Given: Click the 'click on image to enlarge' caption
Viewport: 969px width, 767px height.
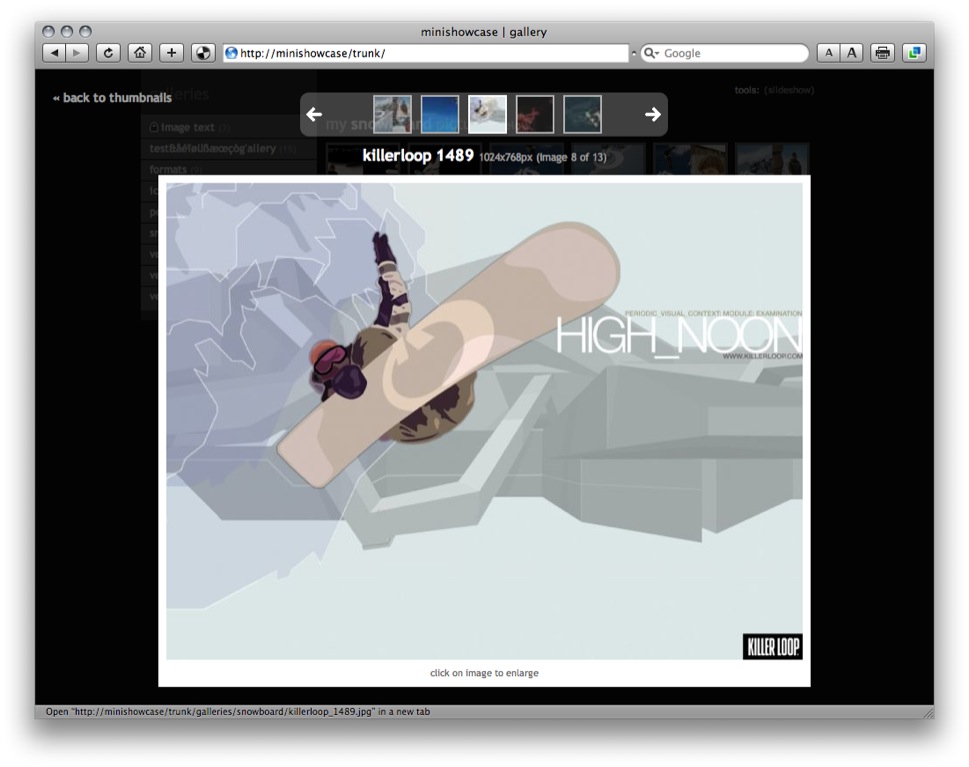Looking at the screenshot, I should click(x=484, y=673).
